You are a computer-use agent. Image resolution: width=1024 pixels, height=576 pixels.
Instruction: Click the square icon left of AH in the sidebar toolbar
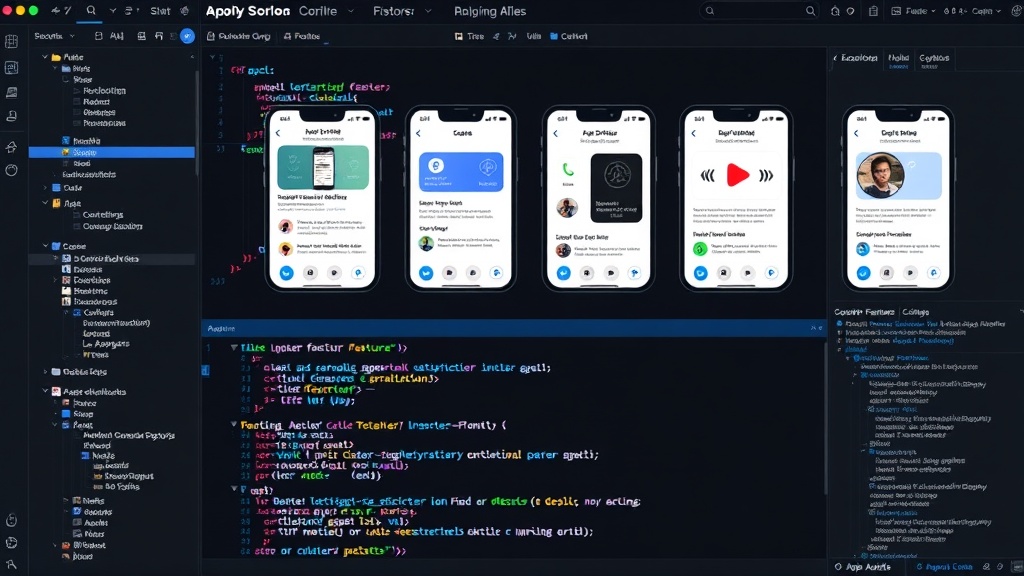pos(98,36)
